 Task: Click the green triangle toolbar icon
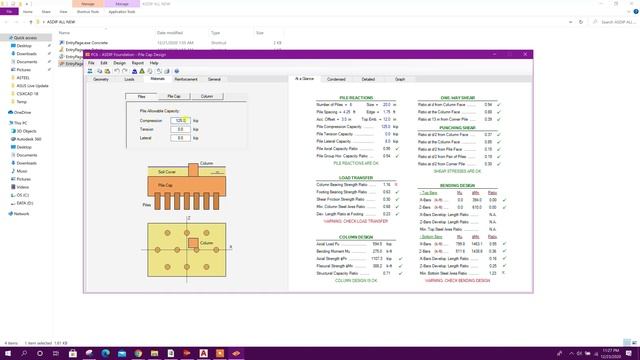pos(142,71)
